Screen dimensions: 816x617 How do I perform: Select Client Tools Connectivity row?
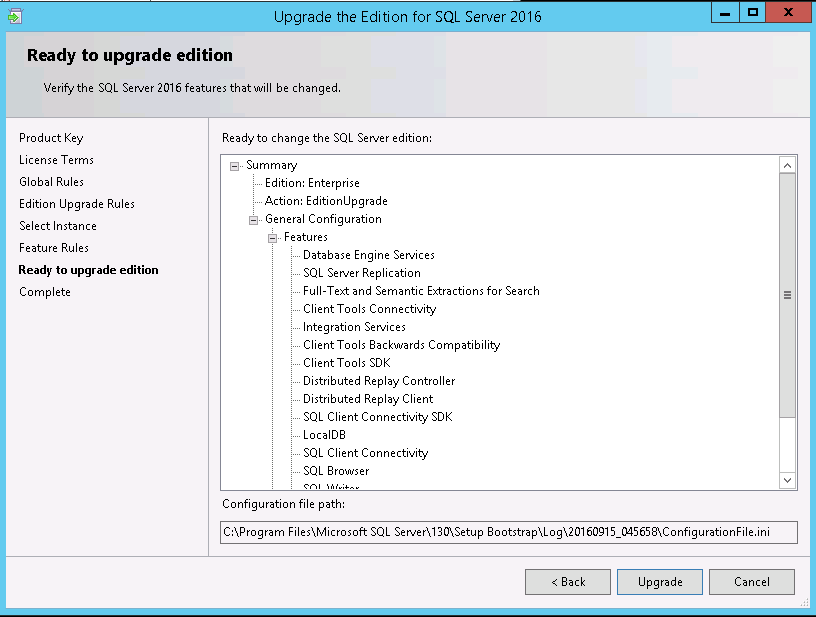click(369, 309)
